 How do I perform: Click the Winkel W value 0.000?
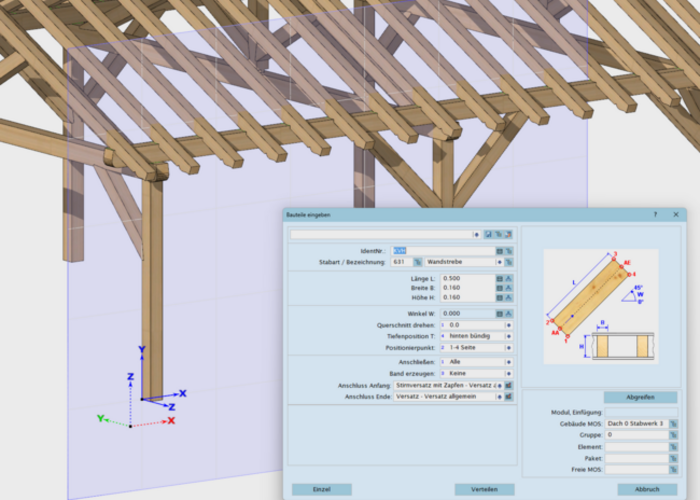point(467,314)
